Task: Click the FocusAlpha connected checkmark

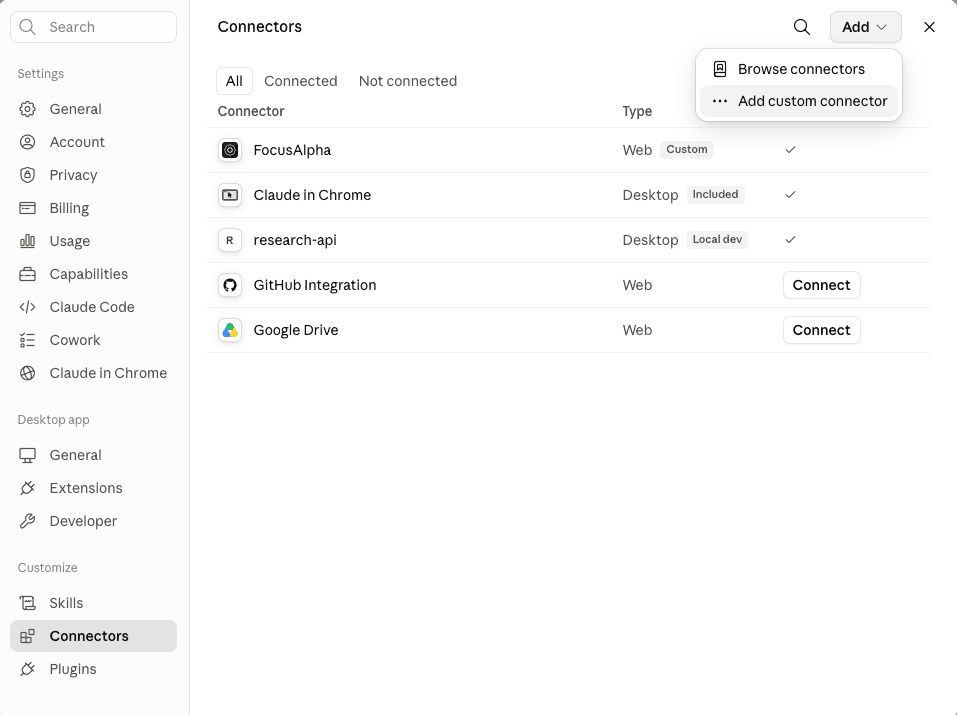Action: [790, 150]
